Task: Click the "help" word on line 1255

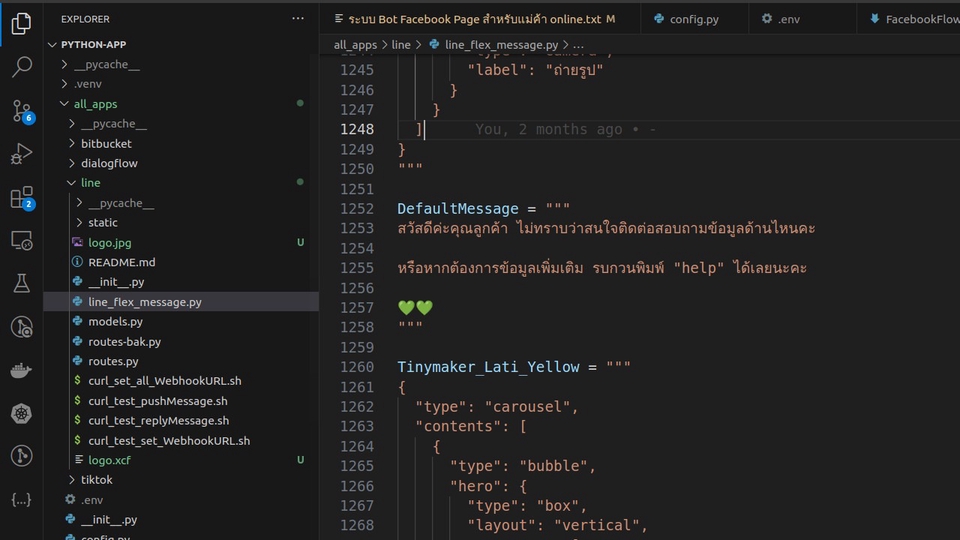Action: pyautogui.click(x=699, y=268)
